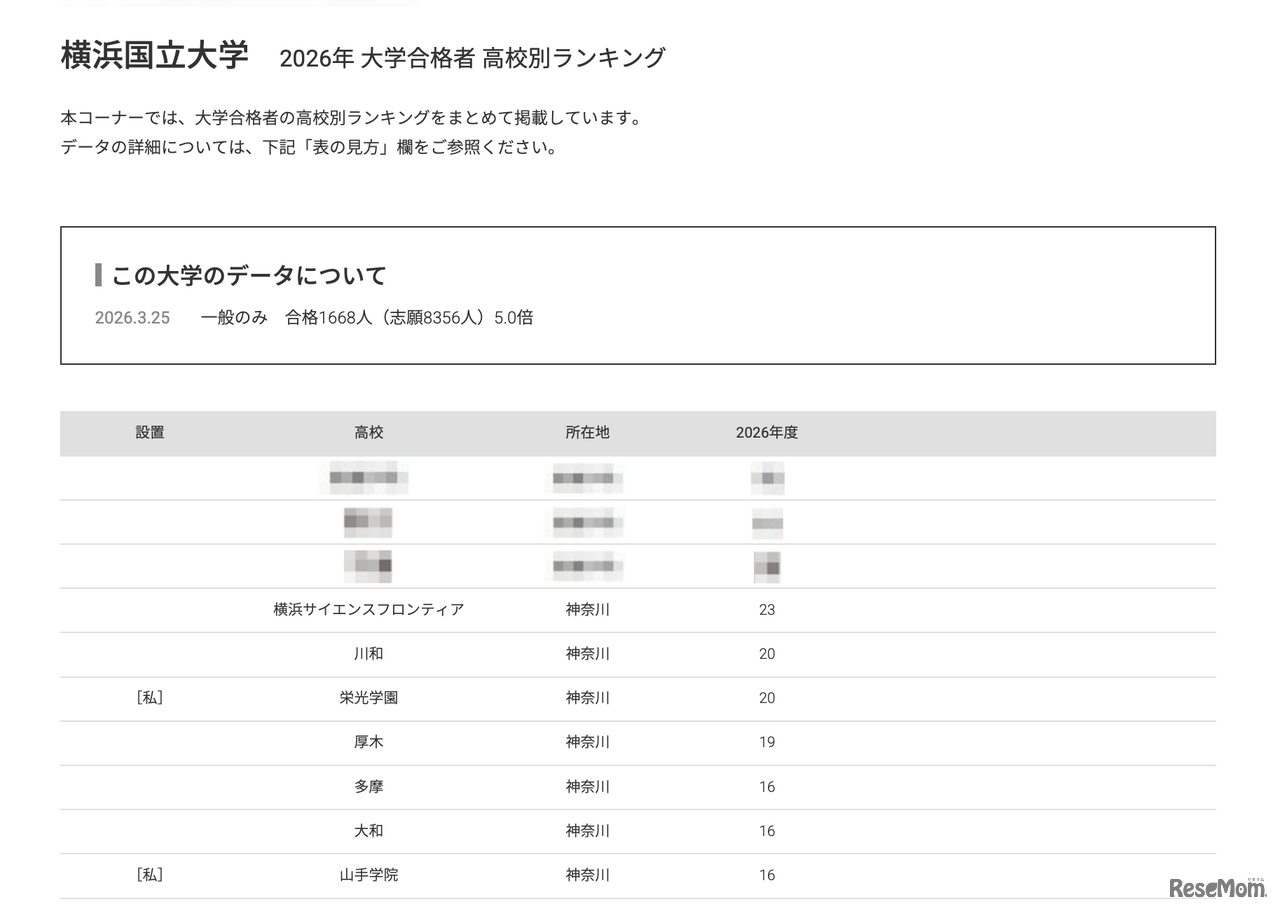This screenshot has width=1280, height=911.
Task: Select the 山手学院 school name
Action: click(369, 875)
